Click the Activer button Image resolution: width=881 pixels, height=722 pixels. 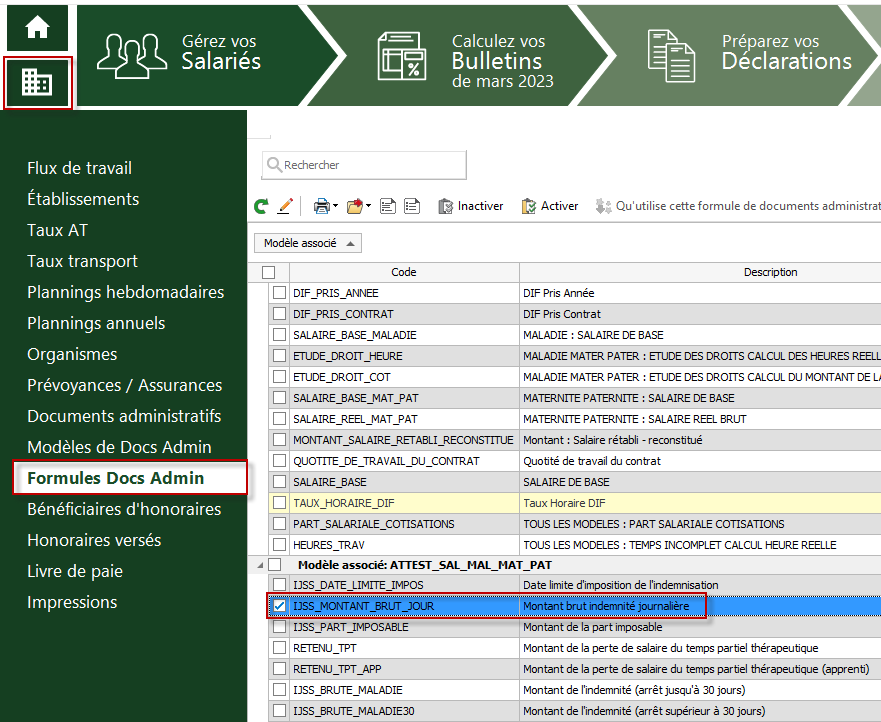coord(550,206)
